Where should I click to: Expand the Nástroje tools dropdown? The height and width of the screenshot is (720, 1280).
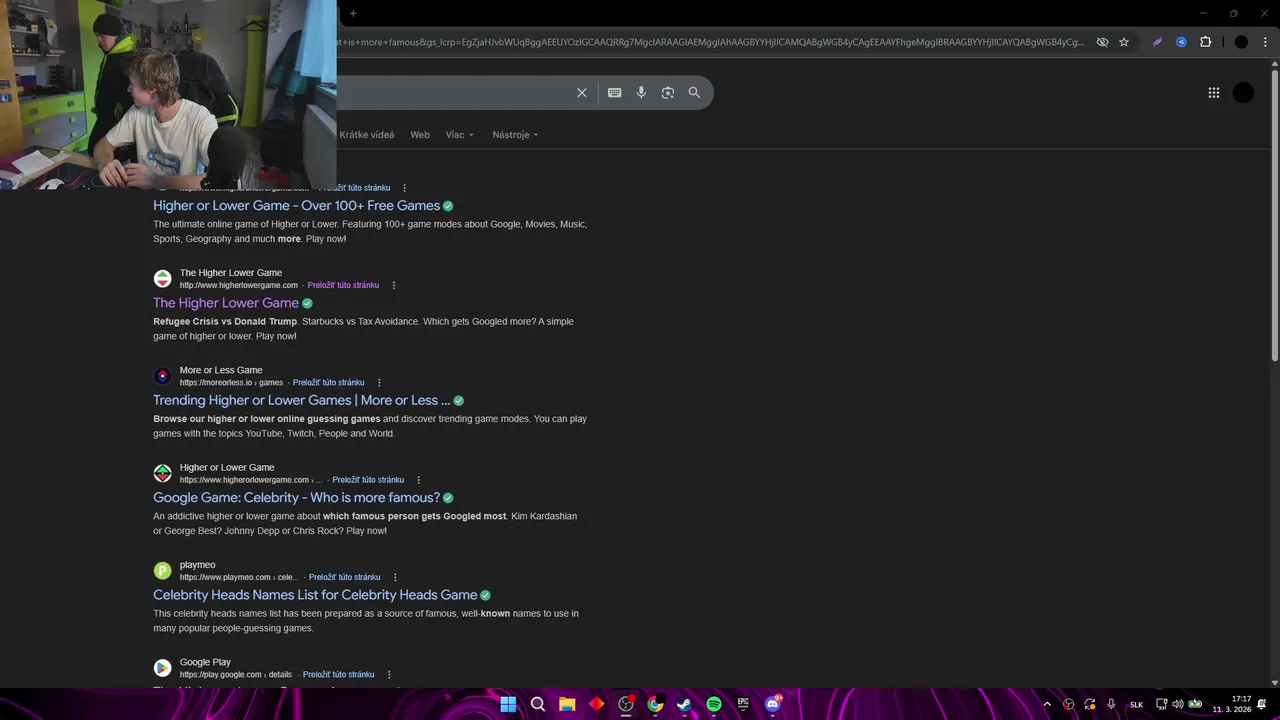point(515,135)
